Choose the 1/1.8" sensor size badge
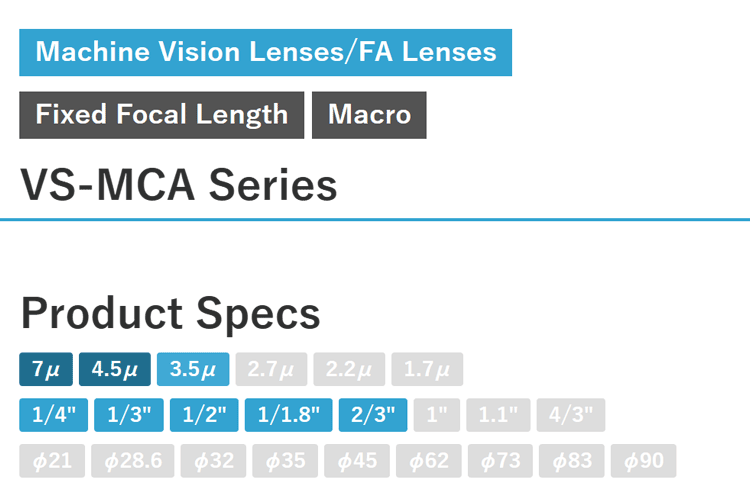 click(288, 414)
